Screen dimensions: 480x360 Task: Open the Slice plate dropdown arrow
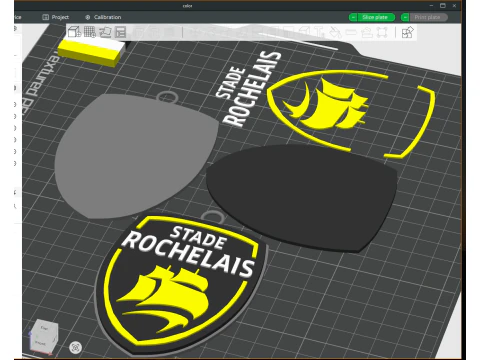tap(353, 17)
